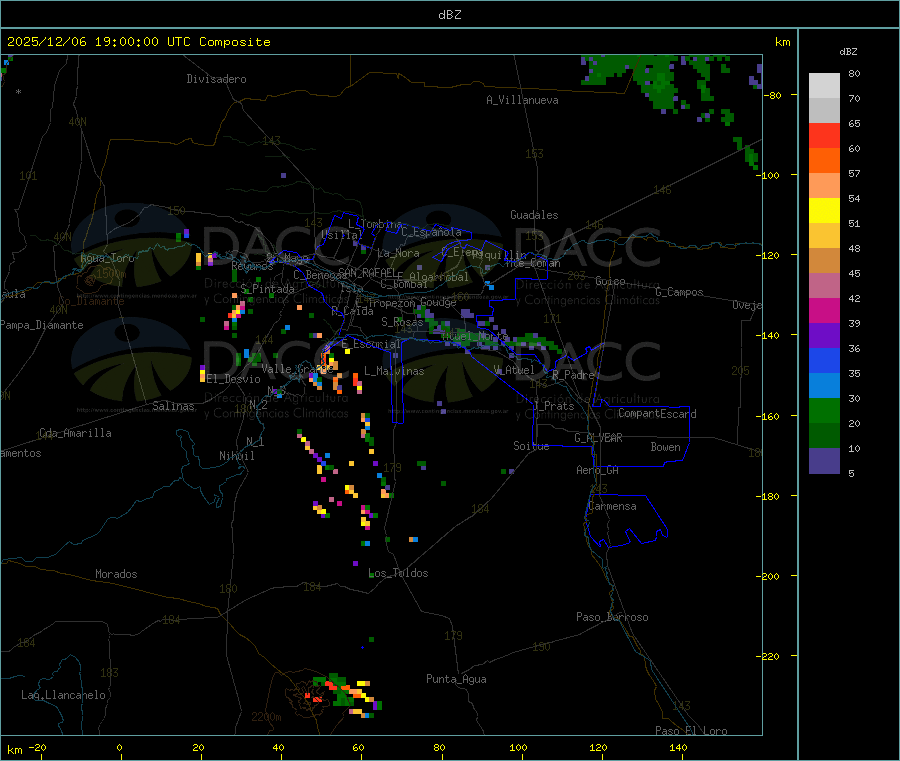Image resolution: width=900 pixels, height=761 pixels.
Task: Select the light gray 70–80 dBZ legend swatch
Action: [x=824, y=86]
